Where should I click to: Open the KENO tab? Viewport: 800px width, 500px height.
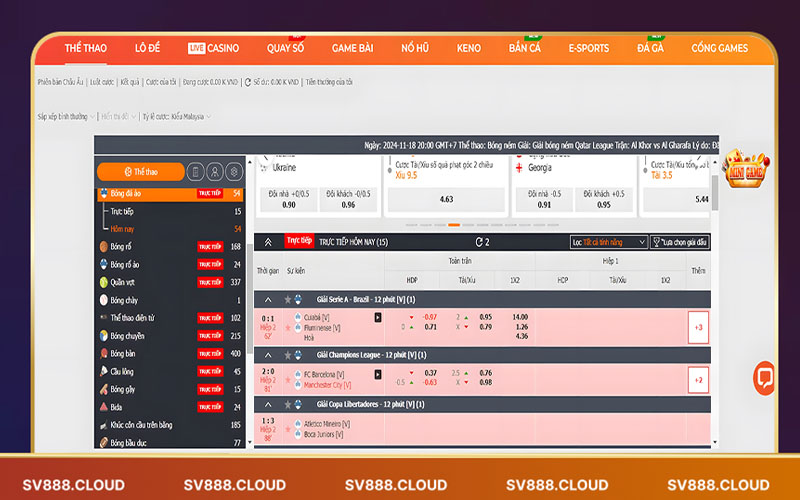click(x=468, y=48)
